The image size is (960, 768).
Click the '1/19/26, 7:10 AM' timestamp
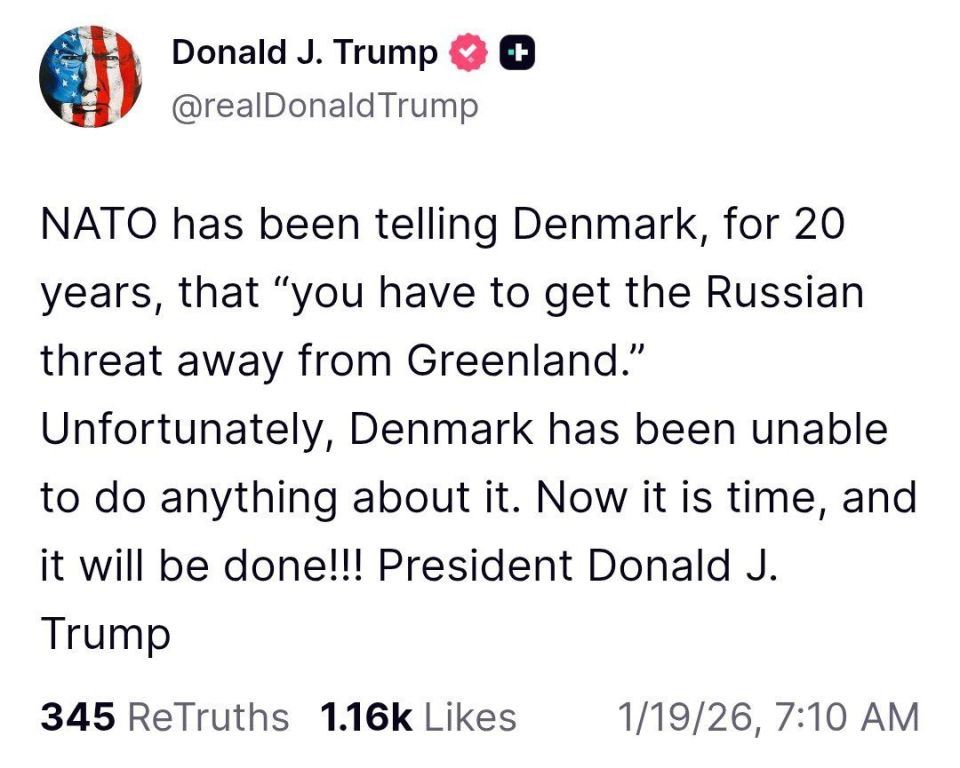pyautogui.click(x=770, y=717)
